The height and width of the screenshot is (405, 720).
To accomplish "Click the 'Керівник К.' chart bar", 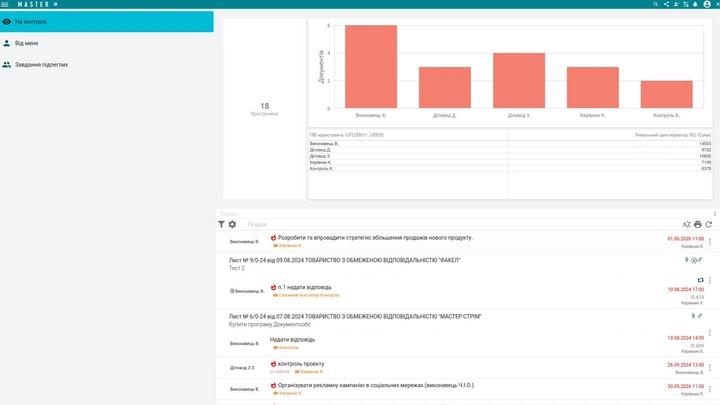I will [593, 88].
